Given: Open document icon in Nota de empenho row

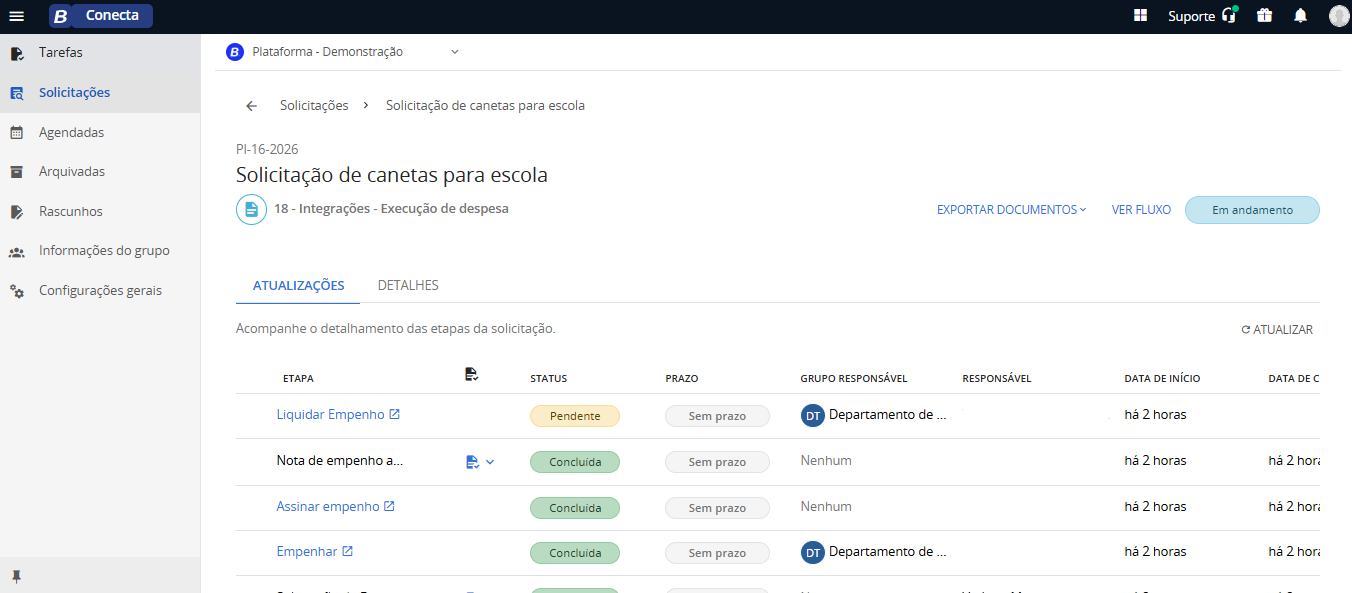Looking at the screenshot, I should point(472,462).
